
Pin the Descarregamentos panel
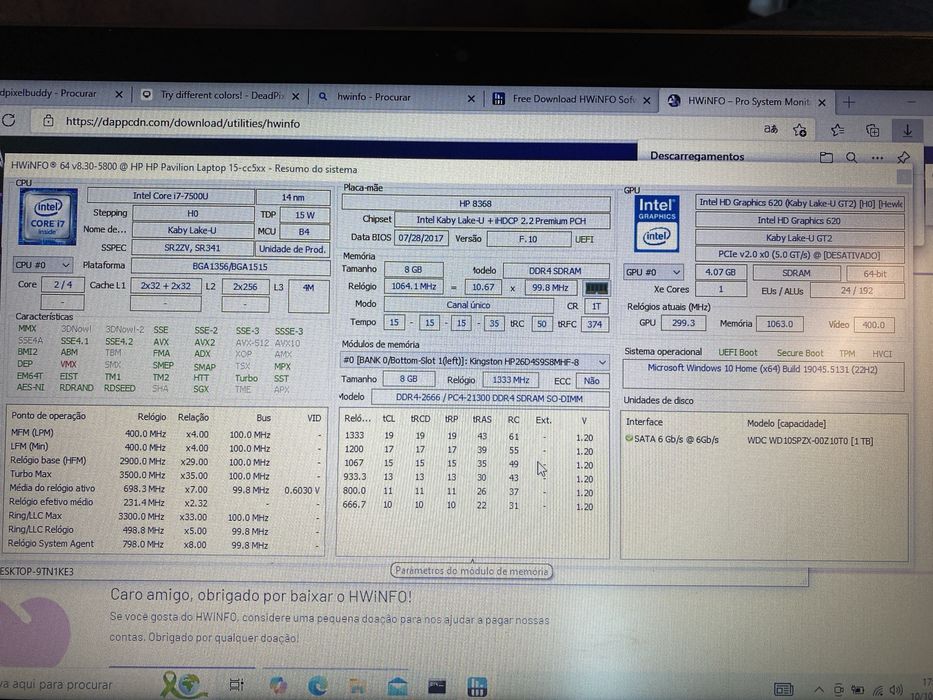coord(903,157)
